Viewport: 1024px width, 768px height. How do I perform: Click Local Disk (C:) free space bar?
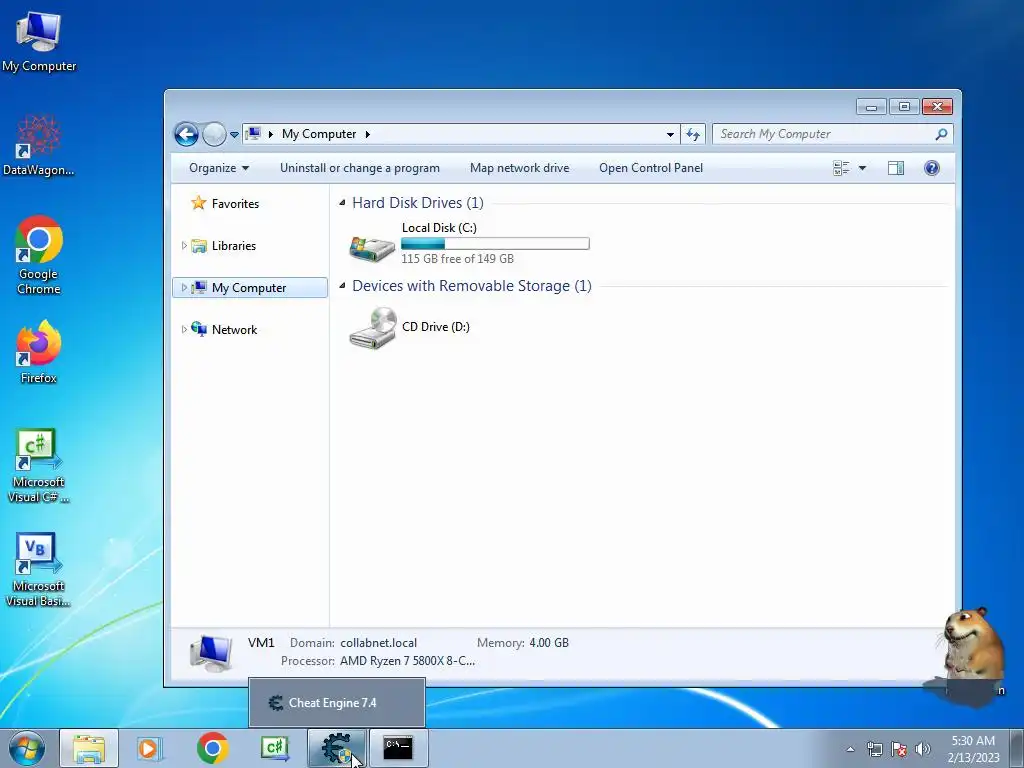click(495, 244)
